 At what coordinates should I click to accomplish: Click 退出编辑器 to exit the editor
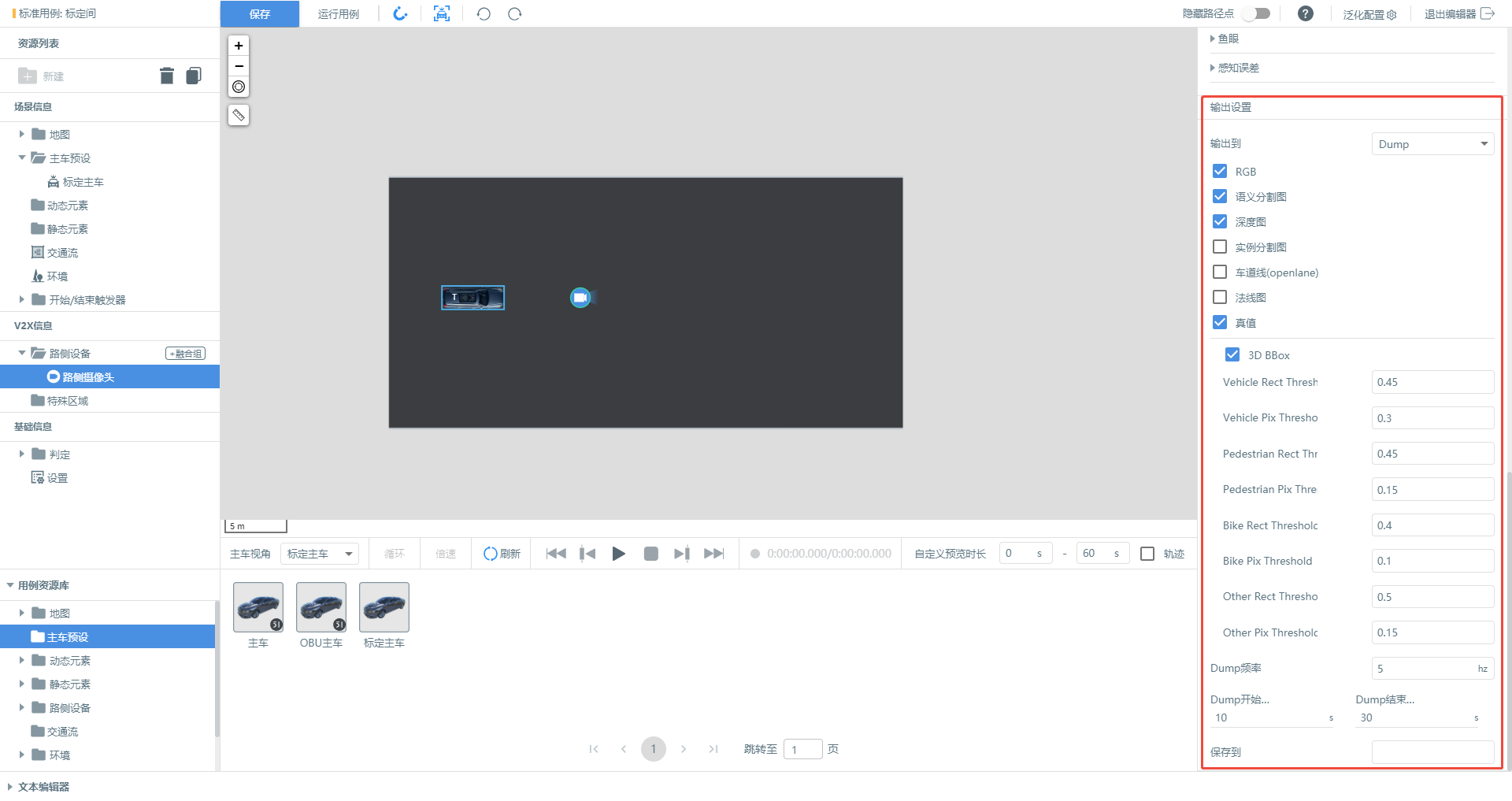tap(1459, 14)
